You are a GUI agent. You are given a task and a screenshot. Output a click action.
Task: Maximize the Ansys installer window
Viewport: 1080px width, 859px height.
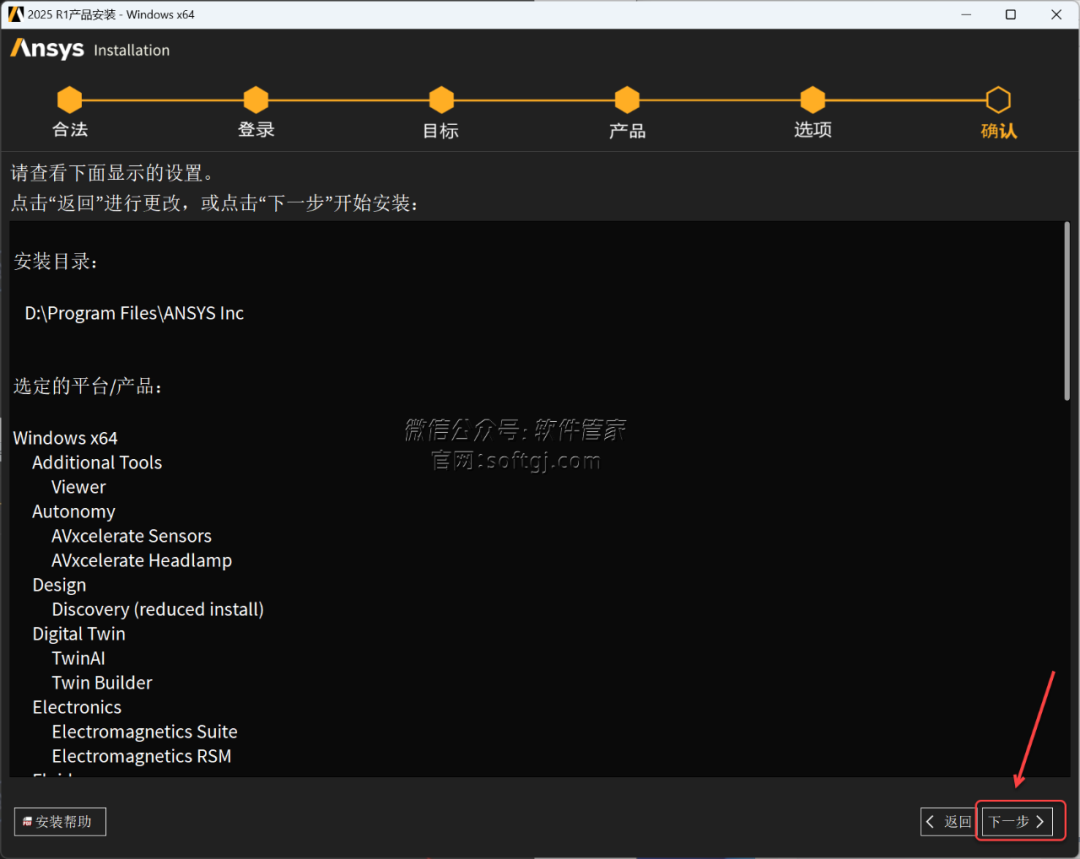(1010, 14)
